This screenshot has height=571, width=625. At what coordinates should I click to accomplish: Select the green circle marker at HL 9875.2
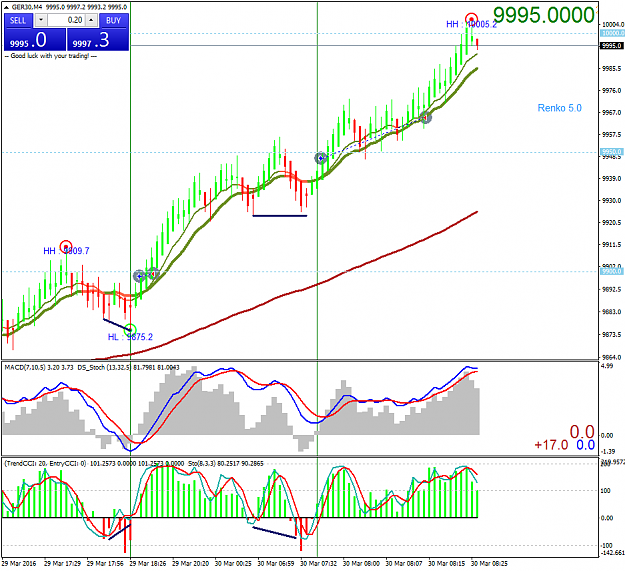point(130,330)
